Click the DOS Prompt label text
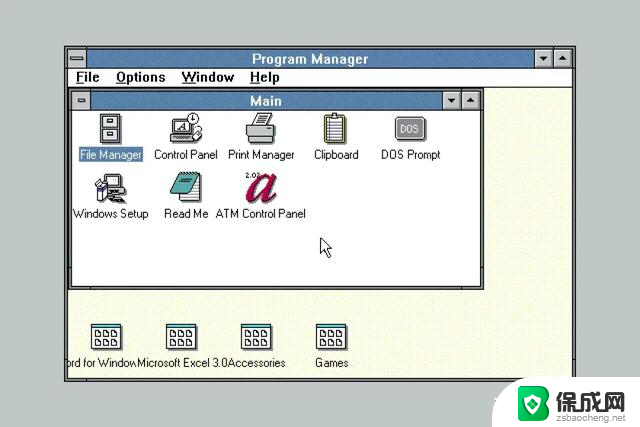The height and width of the screenshot is (427, 640). click(411, 155)
